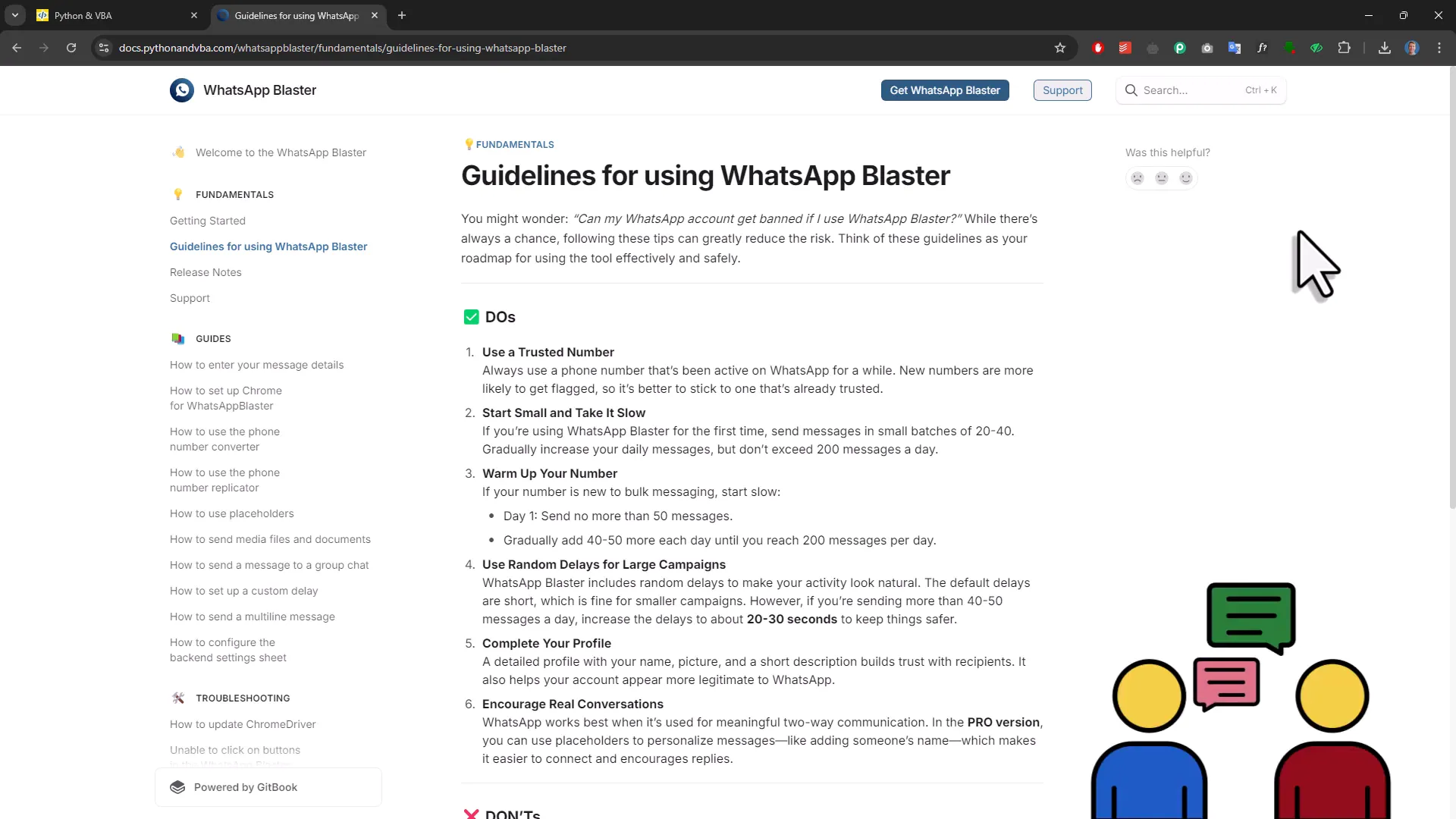Close the Guidelines for using WhatsApp tab
The image size is (1456, 819).
pos(375,15)
